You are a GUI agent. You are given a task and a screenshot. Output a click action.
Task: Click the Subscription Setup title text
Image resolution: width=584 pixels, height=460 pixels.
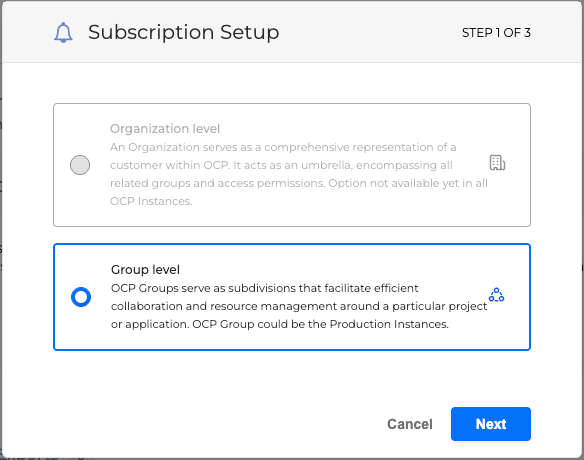click(x=184, y=32)
